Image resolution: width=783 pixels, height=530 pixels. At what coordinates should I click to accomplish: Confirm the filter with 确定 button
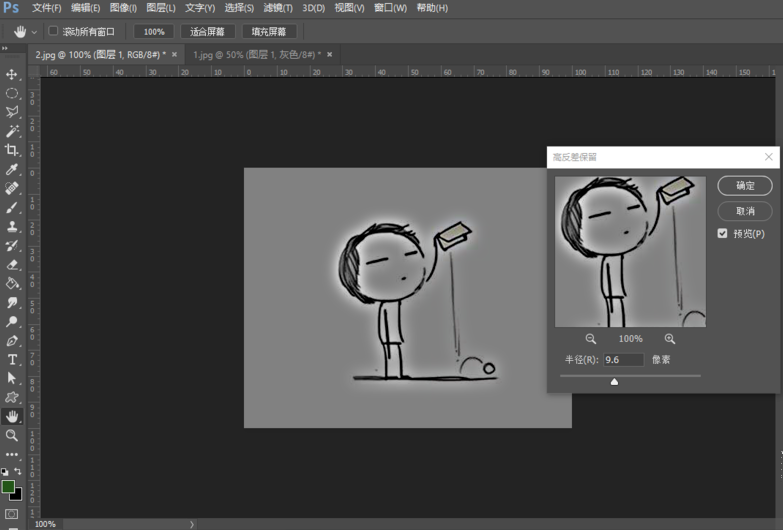click(x=745, y=186)
